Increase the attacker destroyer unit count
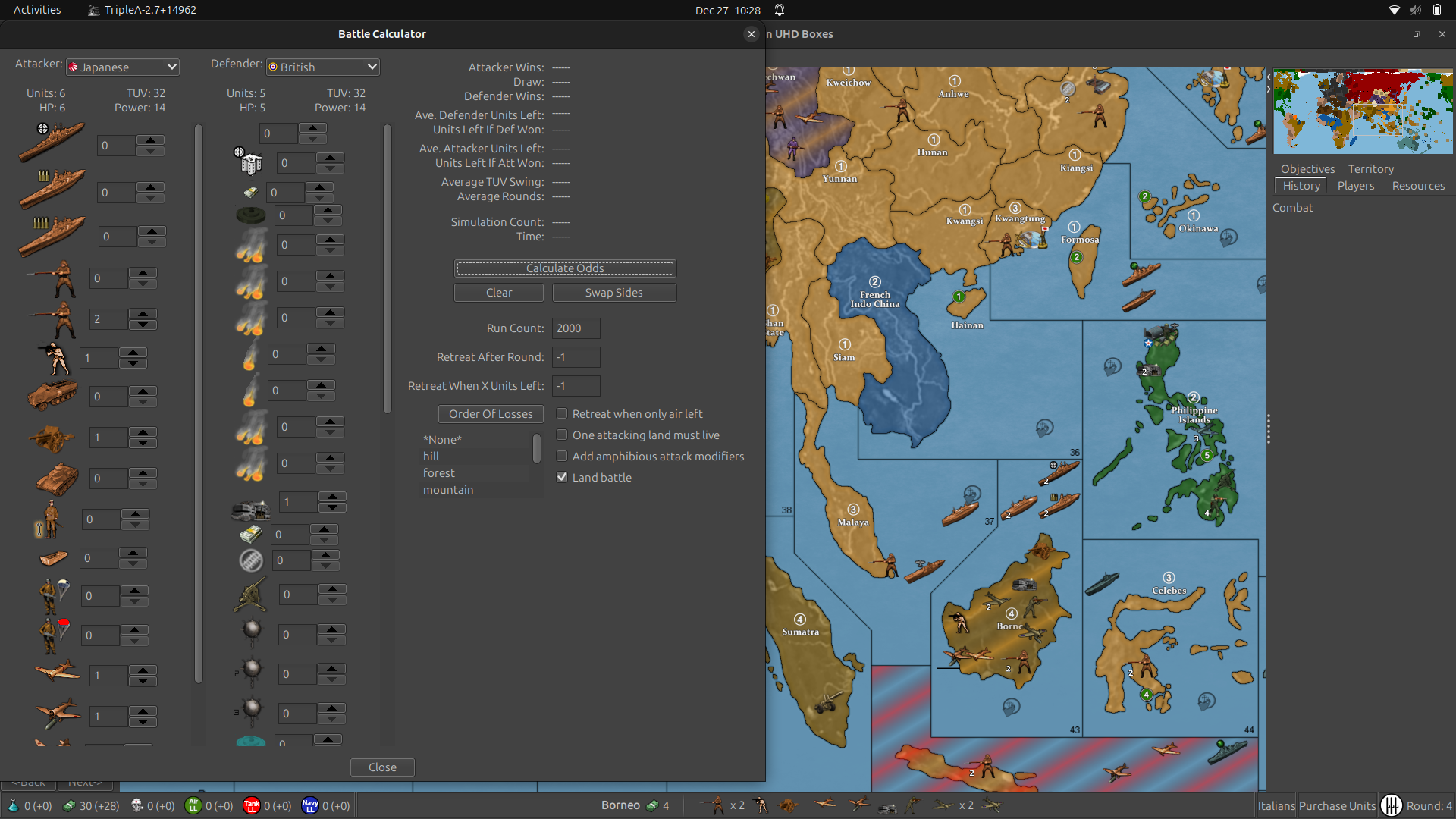The width and height of the screenshot is (1456, 819). pyautogui.click(x=151, y=140)
